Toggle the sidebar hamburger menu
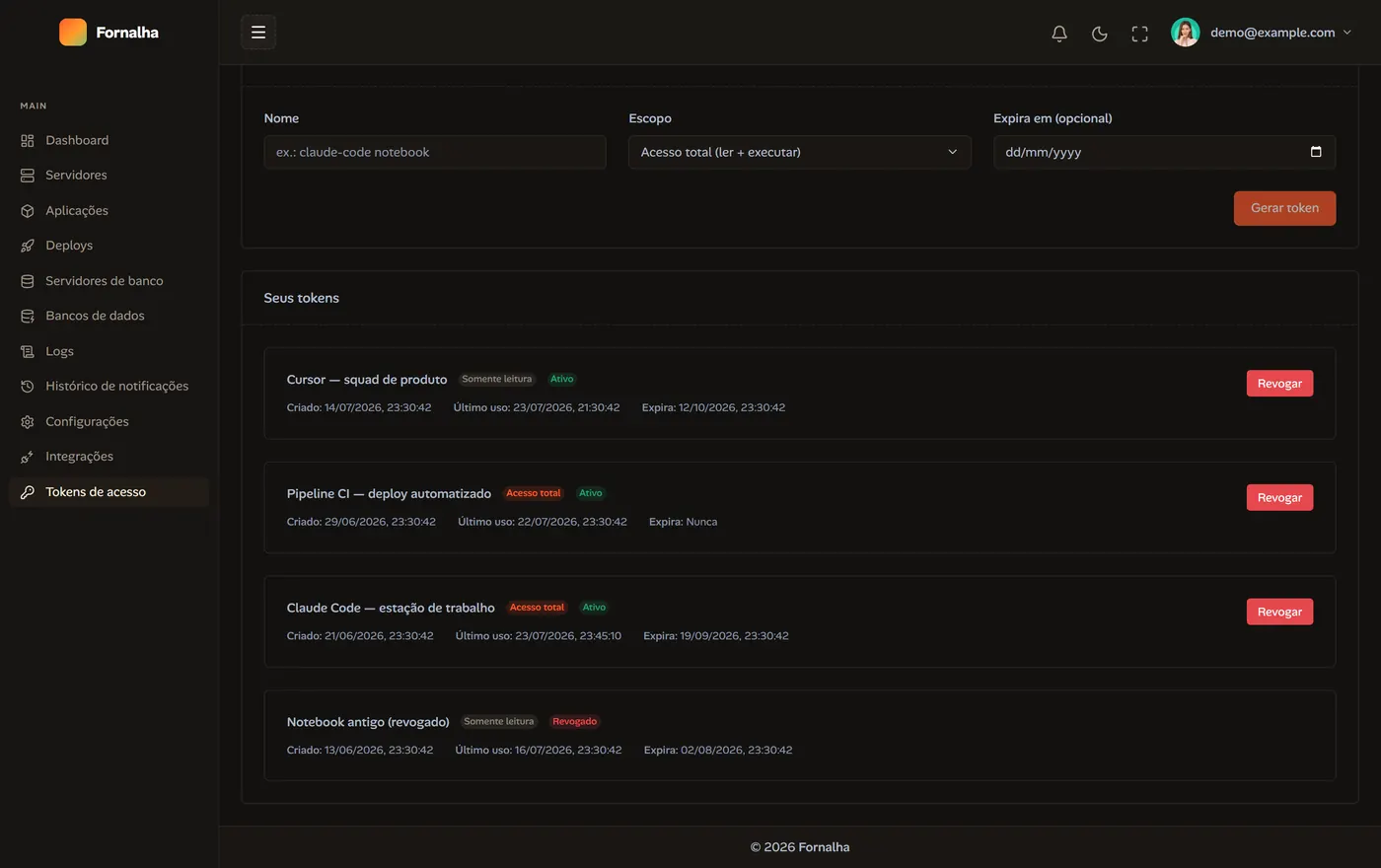Viewport: 1381px width, 868px height. [258, 33]
